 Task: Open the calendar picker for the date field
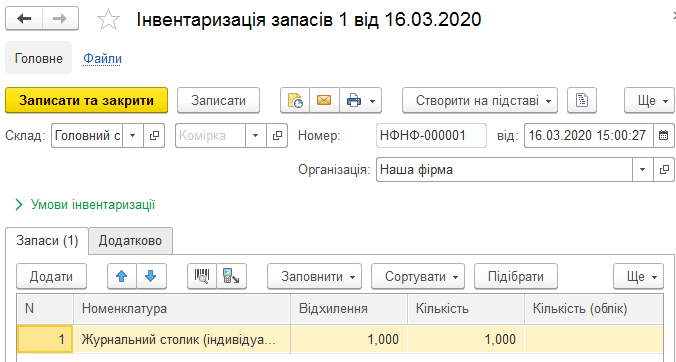[664, 136]
